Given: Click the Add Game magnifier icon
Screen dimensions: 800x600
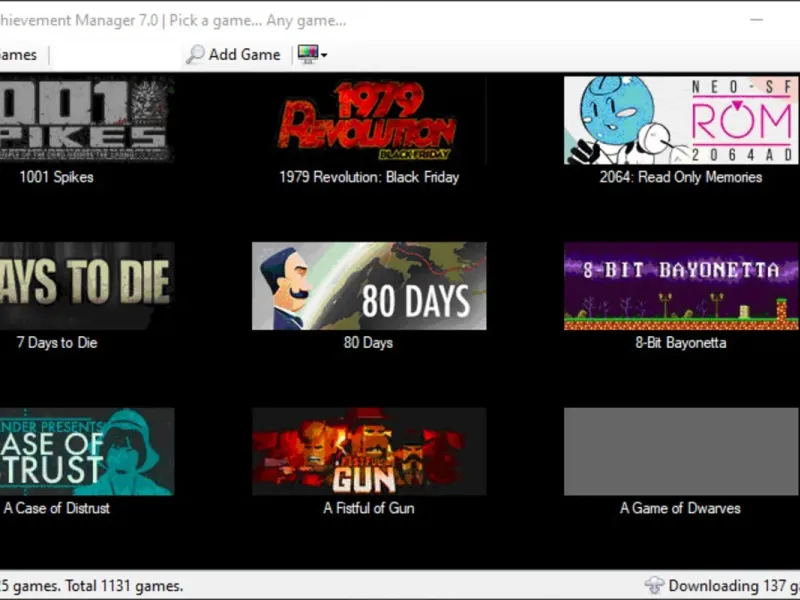Looking at the screenshot, I should point(195,54).
